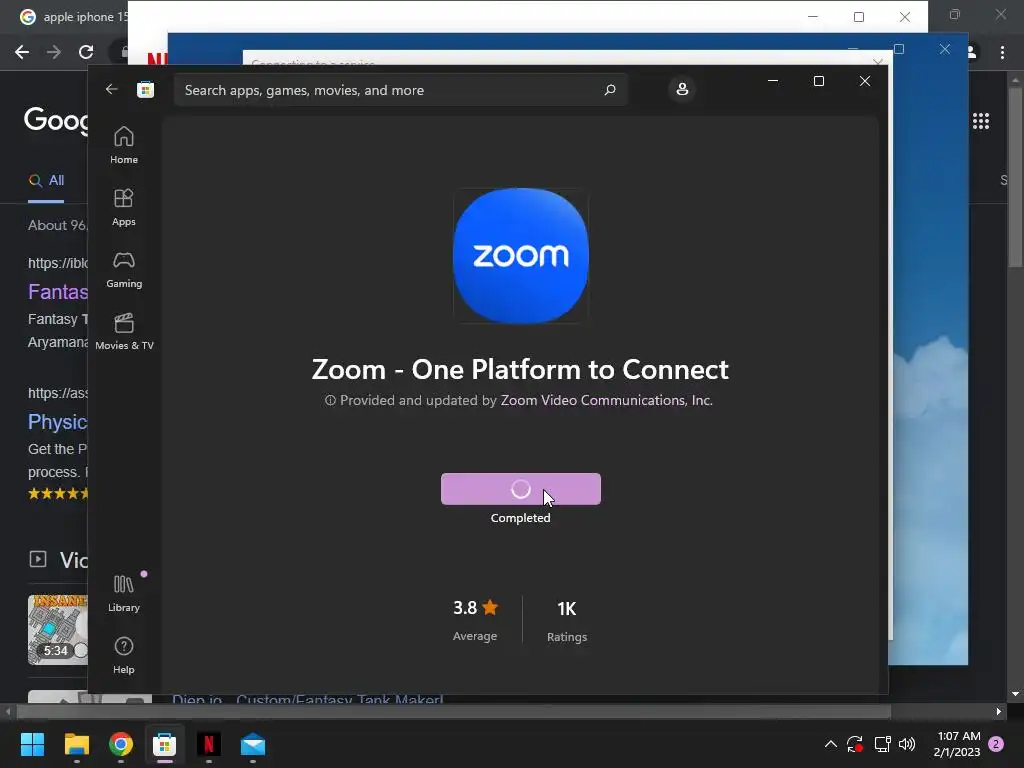Screen dimensions: 1024x768
Task: Click the Zoom - One Platform to Connect title
Action: point(520,369)
